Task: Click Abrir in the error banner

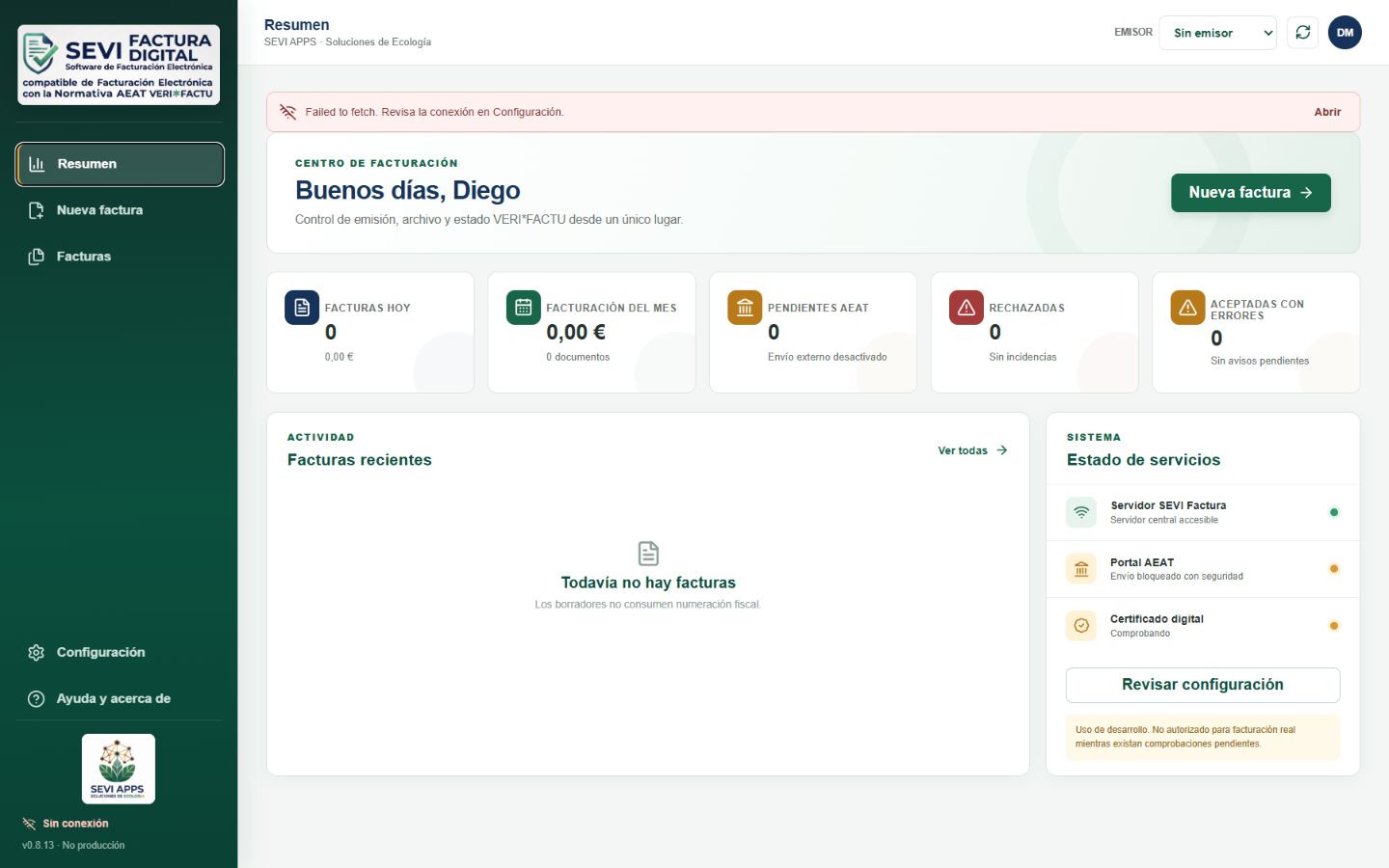Action: click(x=1327, y=112)
